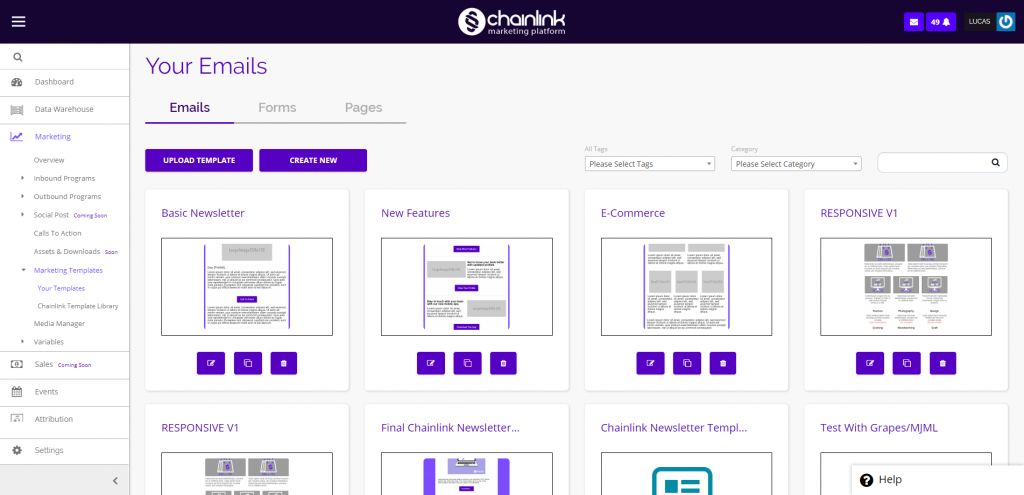Screen dimensions: 1024x495
Task: Expand the Social Post arrow
Action: [22, 214]
